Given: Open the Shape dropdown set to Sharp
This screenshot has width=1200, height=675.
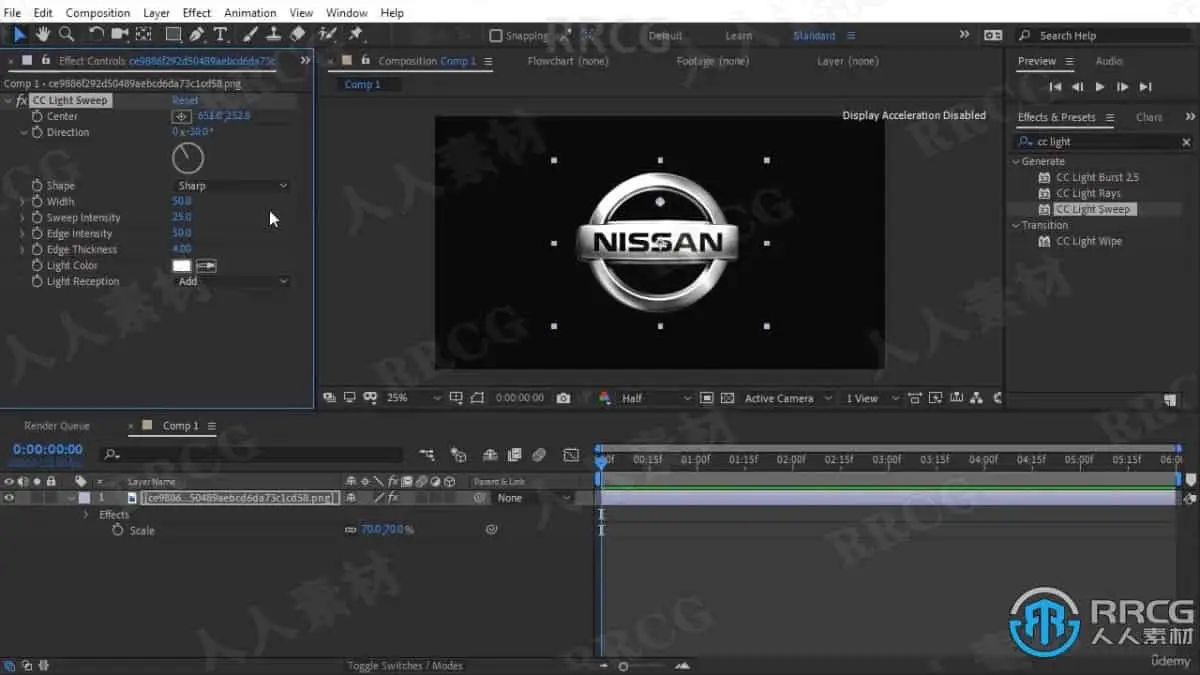Looking at the screenshot, I should (231, 185).
